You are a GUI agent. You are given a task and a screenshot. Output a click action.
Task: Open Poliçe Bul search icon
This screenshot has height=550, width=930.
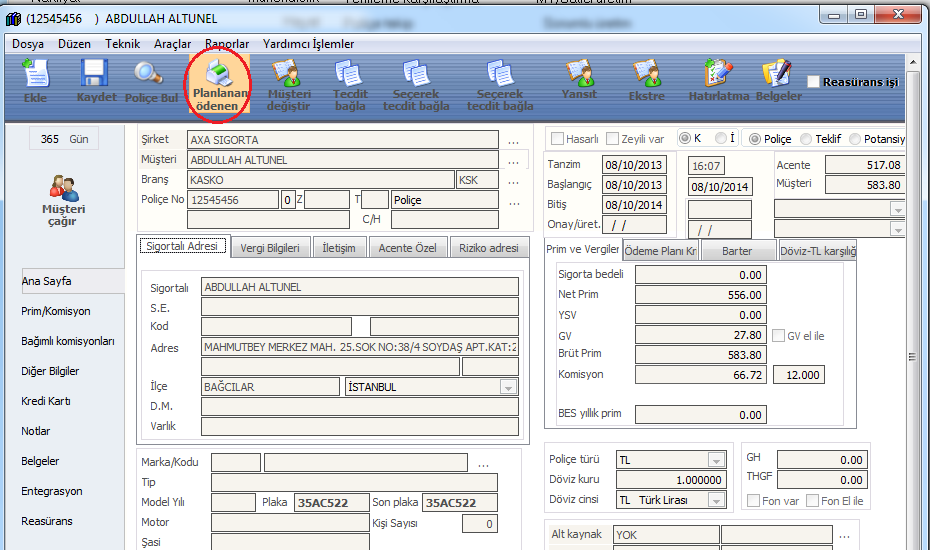click(150, 80)
